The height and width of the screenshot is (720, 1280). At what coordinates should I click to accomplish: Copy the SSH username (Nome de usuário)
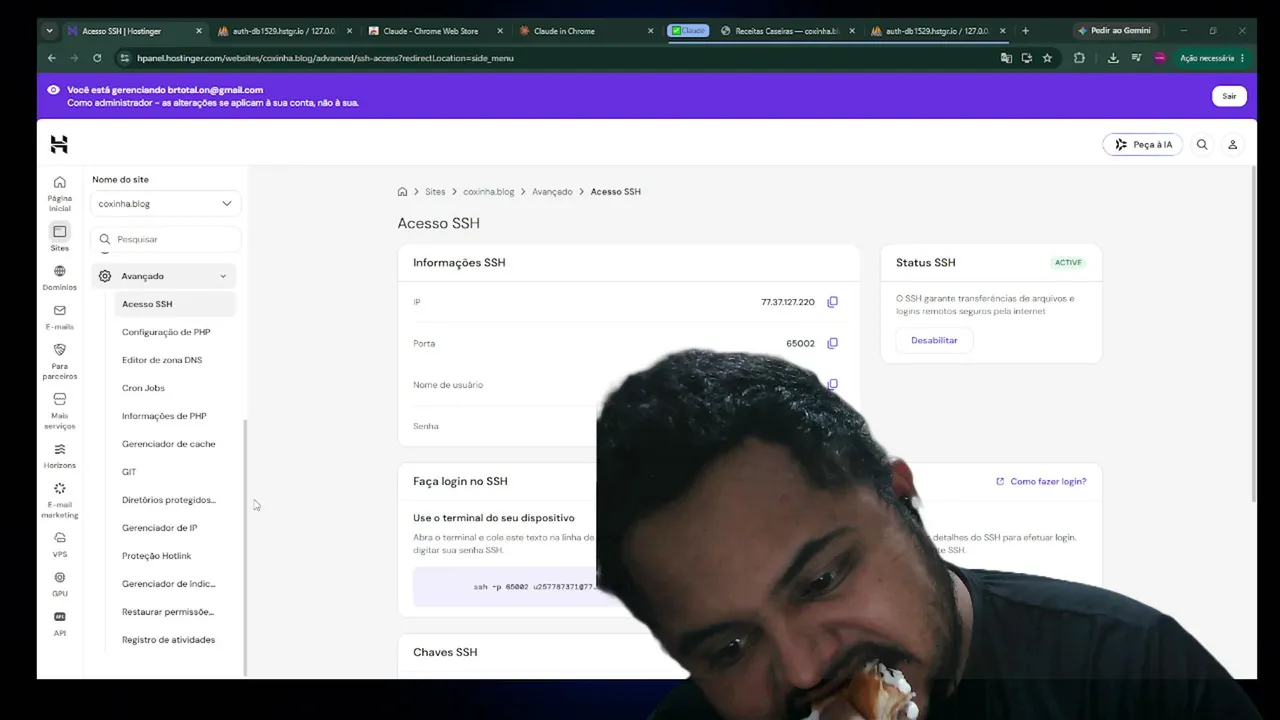coord(832,384)
